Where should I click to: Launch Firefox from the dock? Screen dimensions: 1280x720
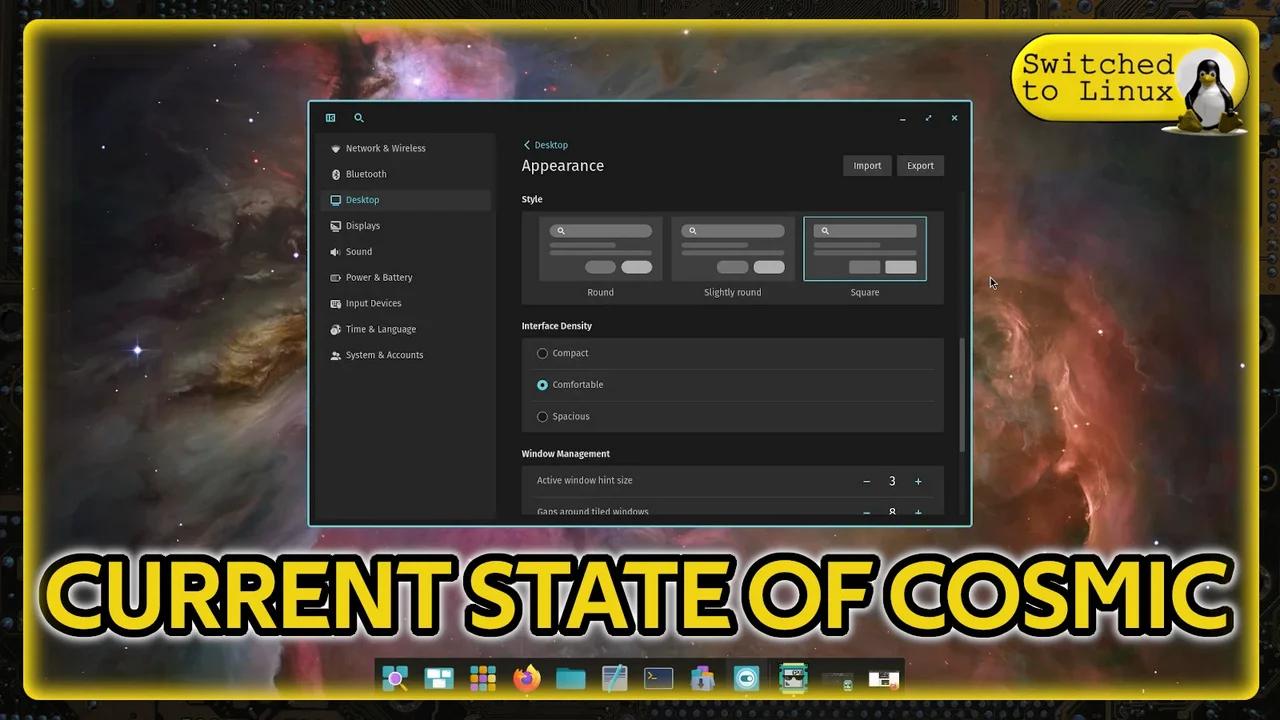[526, 678]
